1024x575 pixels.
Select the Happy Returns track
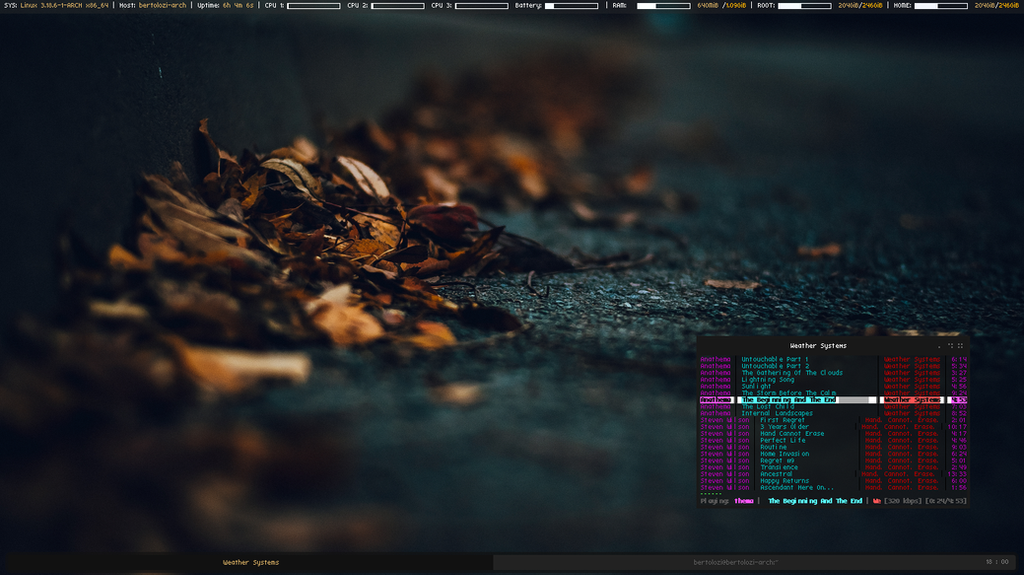click(x=784, y=481)
